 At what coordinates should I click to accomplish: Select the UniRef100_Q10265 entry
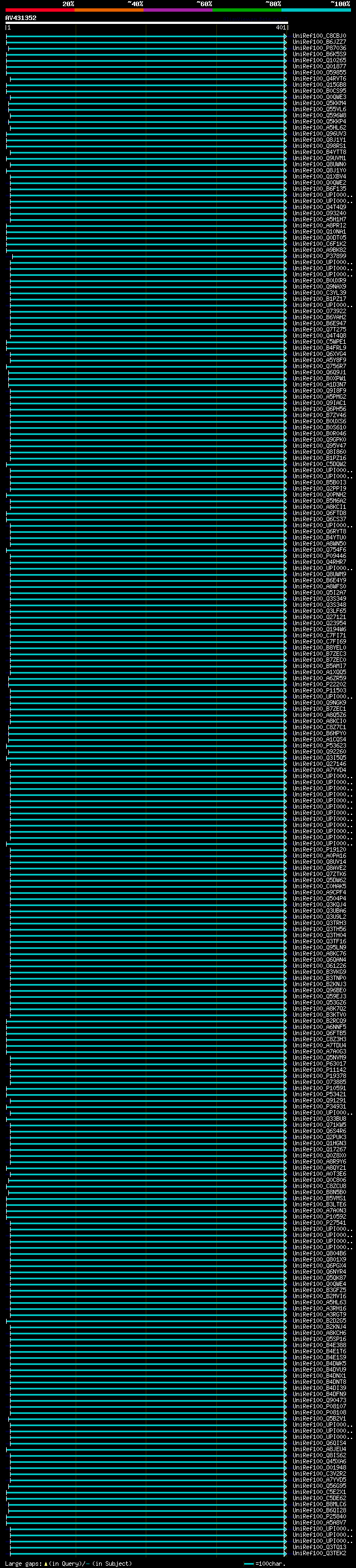(319, 60)
